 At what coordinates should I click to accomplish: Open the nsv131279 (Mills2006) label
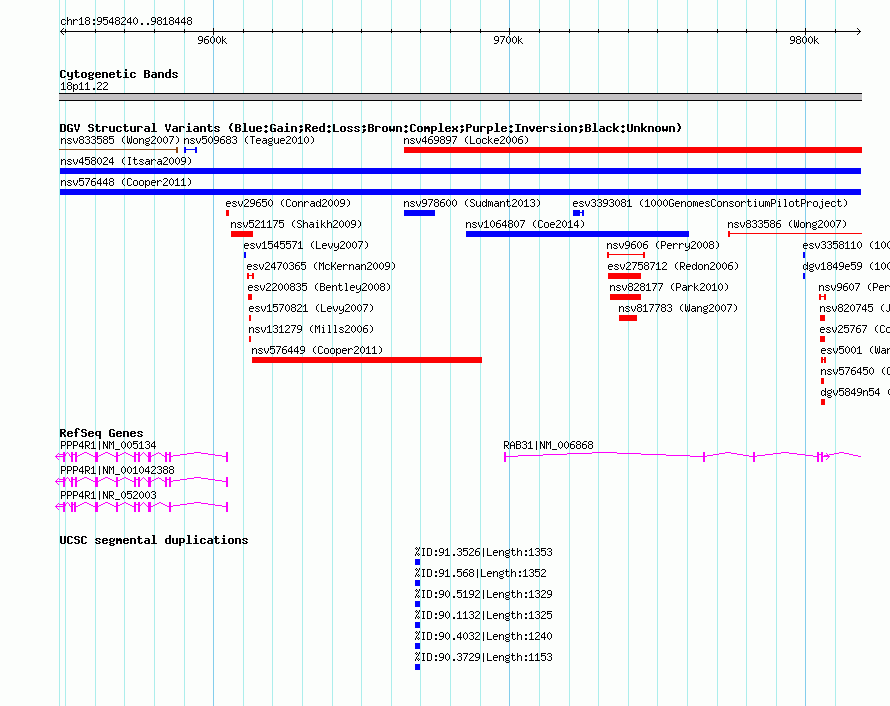311,329
